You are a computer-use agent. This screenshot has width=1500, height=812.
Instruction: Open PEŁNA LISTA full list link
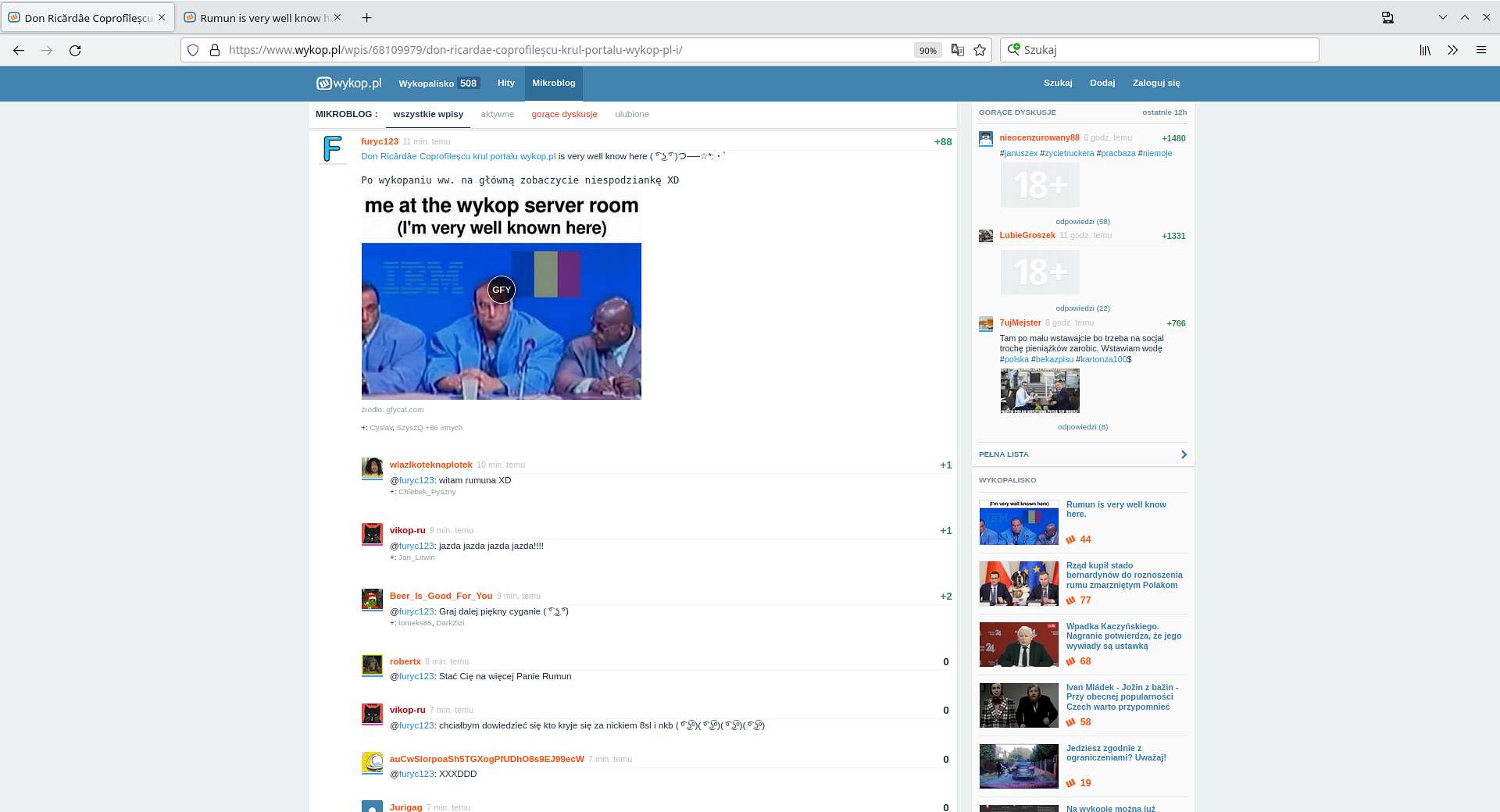click(1004, 454)
